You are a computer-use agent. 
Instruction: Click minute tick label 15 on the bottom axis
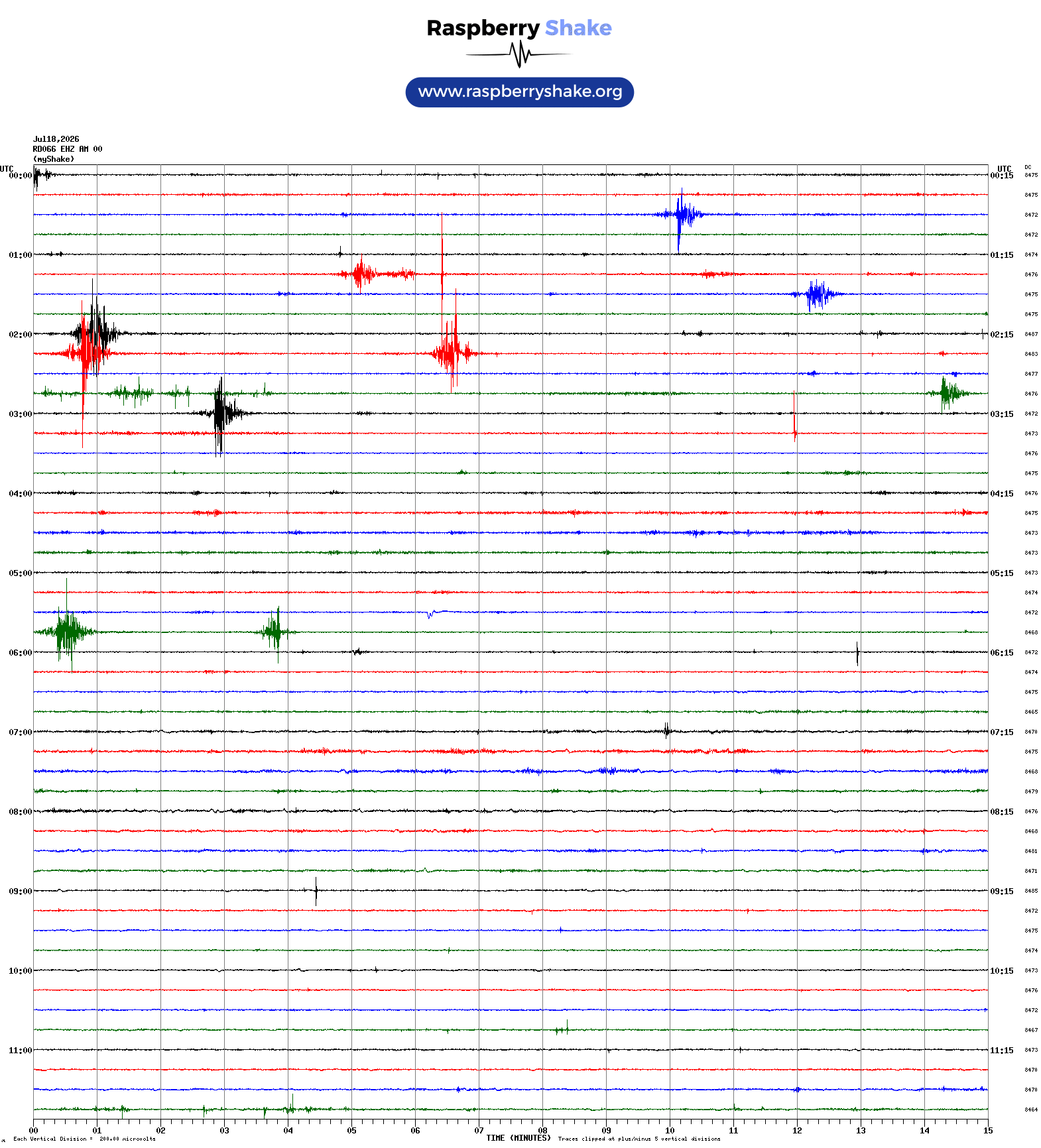click(989, 1131)
